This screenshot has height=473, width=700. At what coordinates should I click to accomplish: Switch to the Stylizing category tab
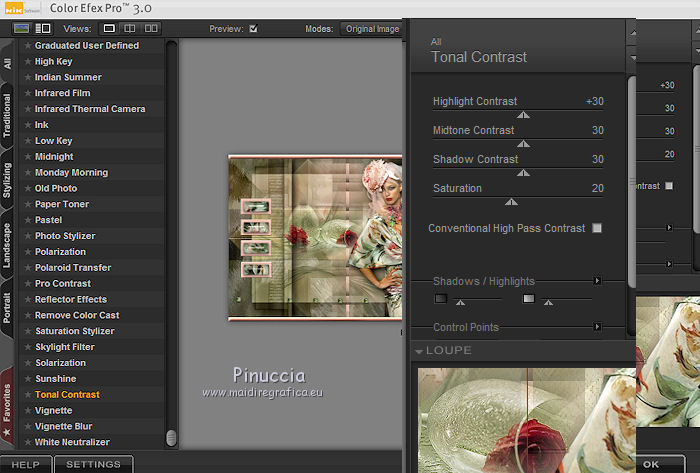[7, 180]
